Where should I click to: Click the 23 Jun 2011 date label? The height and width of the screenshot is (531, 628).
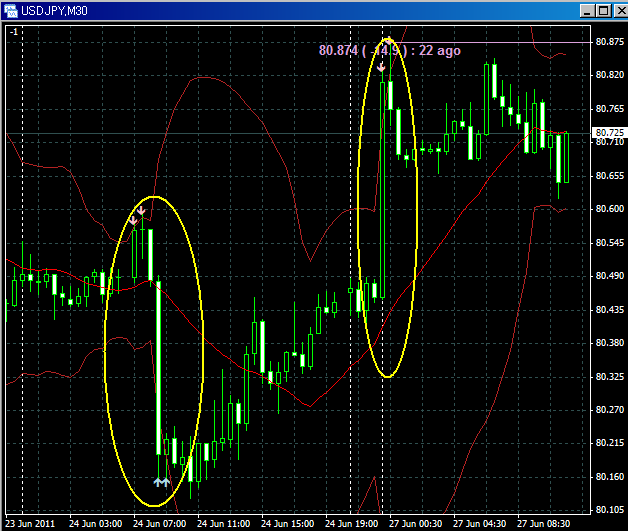point(30,523)
